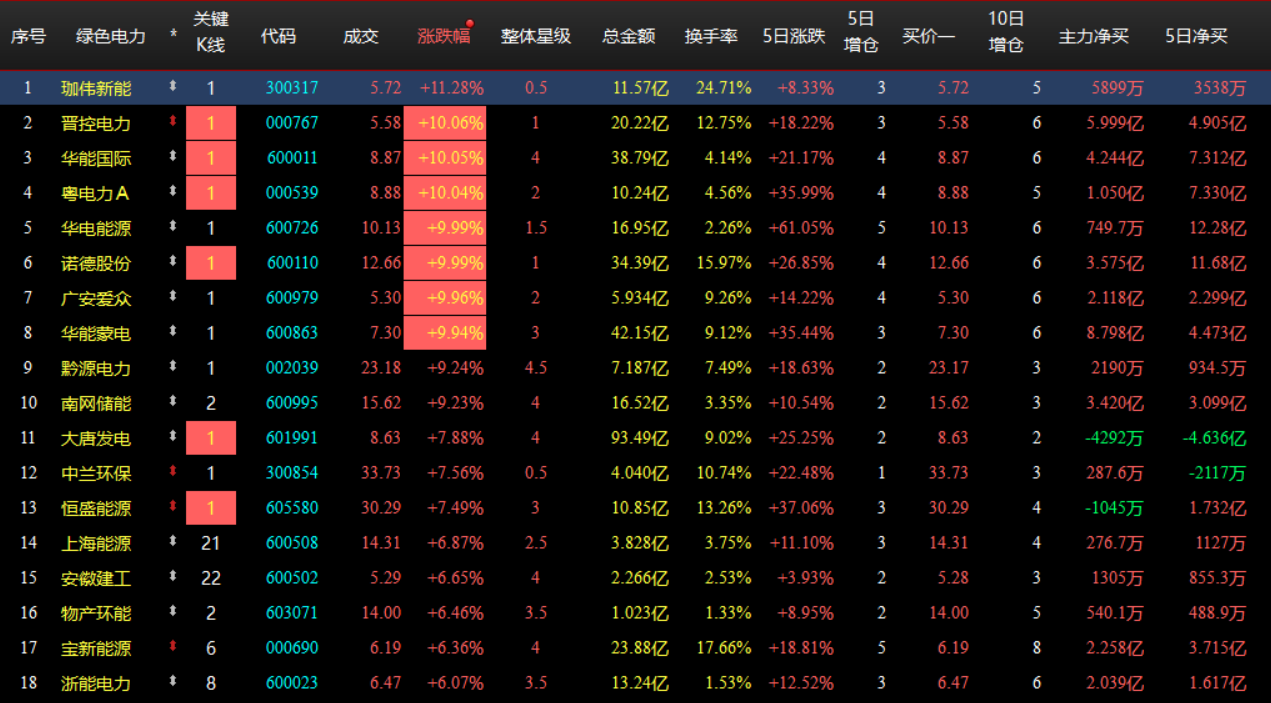Select stock name 晋控电力
Screen dimensions: 1271x703
point(96,123)
